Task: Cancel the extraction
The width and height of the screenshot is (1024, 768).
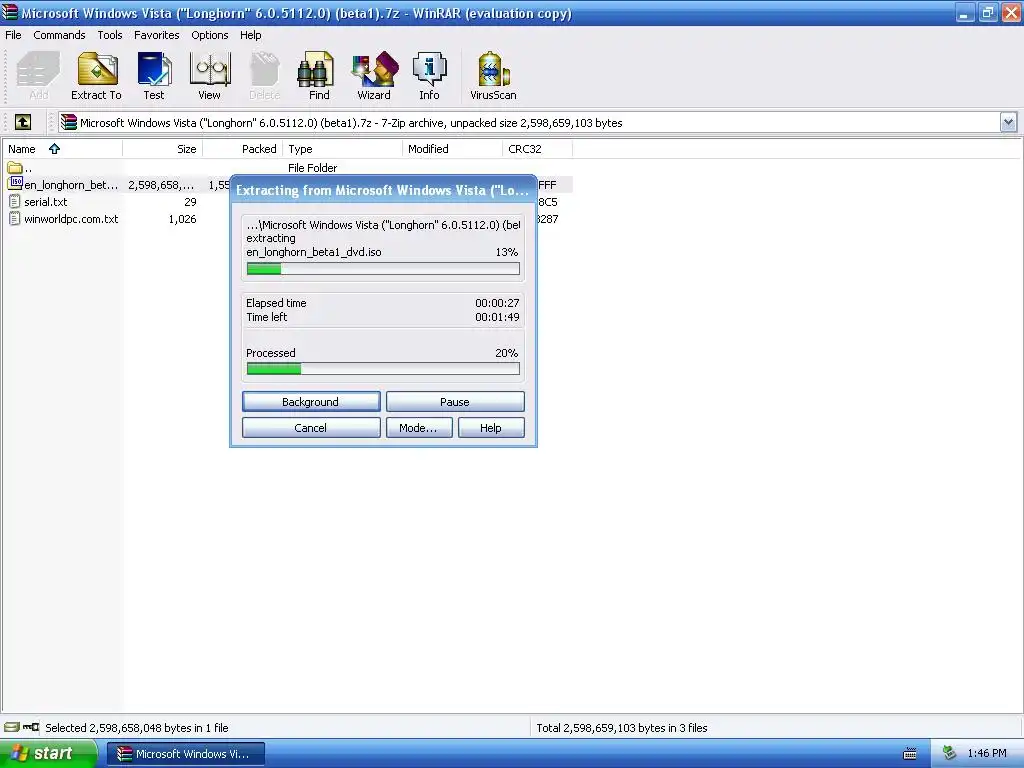Action: click(x=311, y=428)
